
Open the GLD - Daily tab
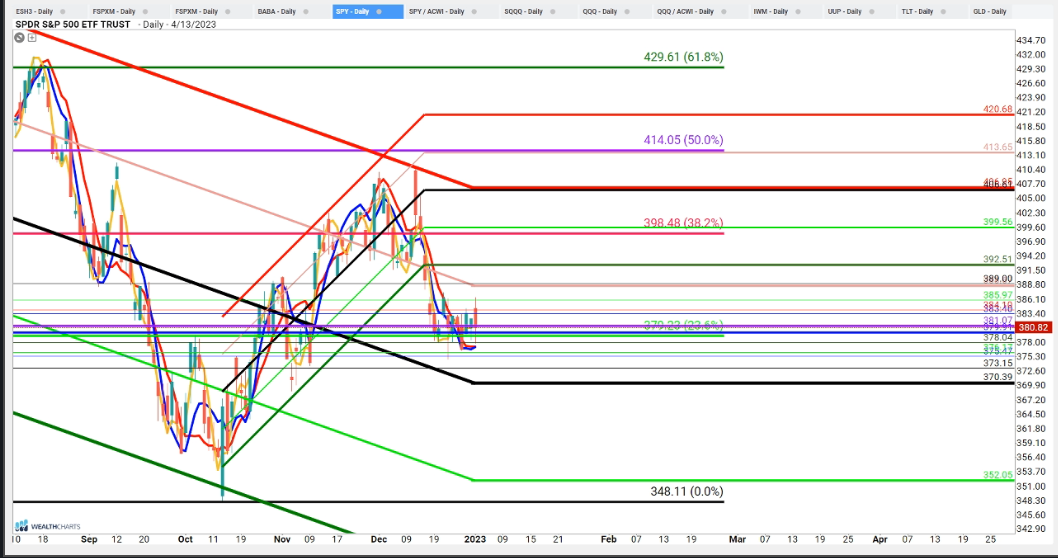[x=990, y=11]
